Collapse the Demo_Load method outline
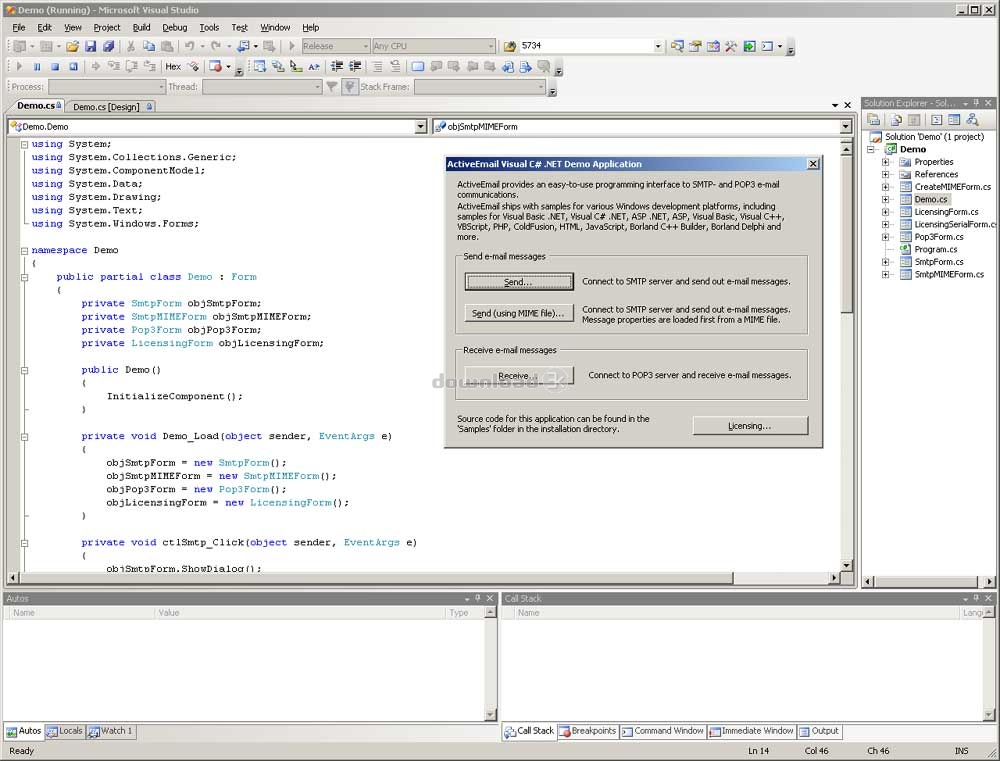The image size is (1000, 761). (x=24, y=437)
